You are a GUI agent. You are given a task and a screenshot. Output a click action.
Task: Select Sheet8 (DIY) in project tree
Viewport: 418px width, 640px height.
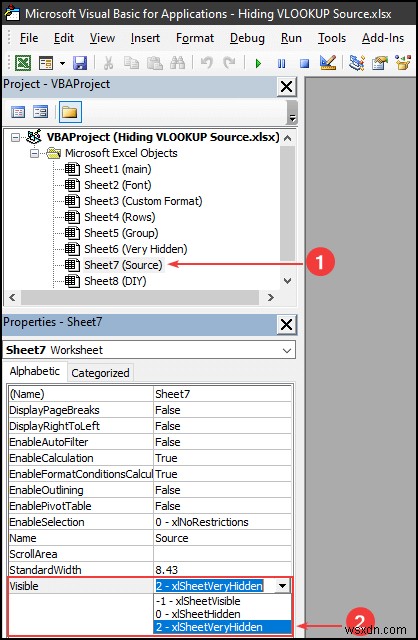pos(115,281)
